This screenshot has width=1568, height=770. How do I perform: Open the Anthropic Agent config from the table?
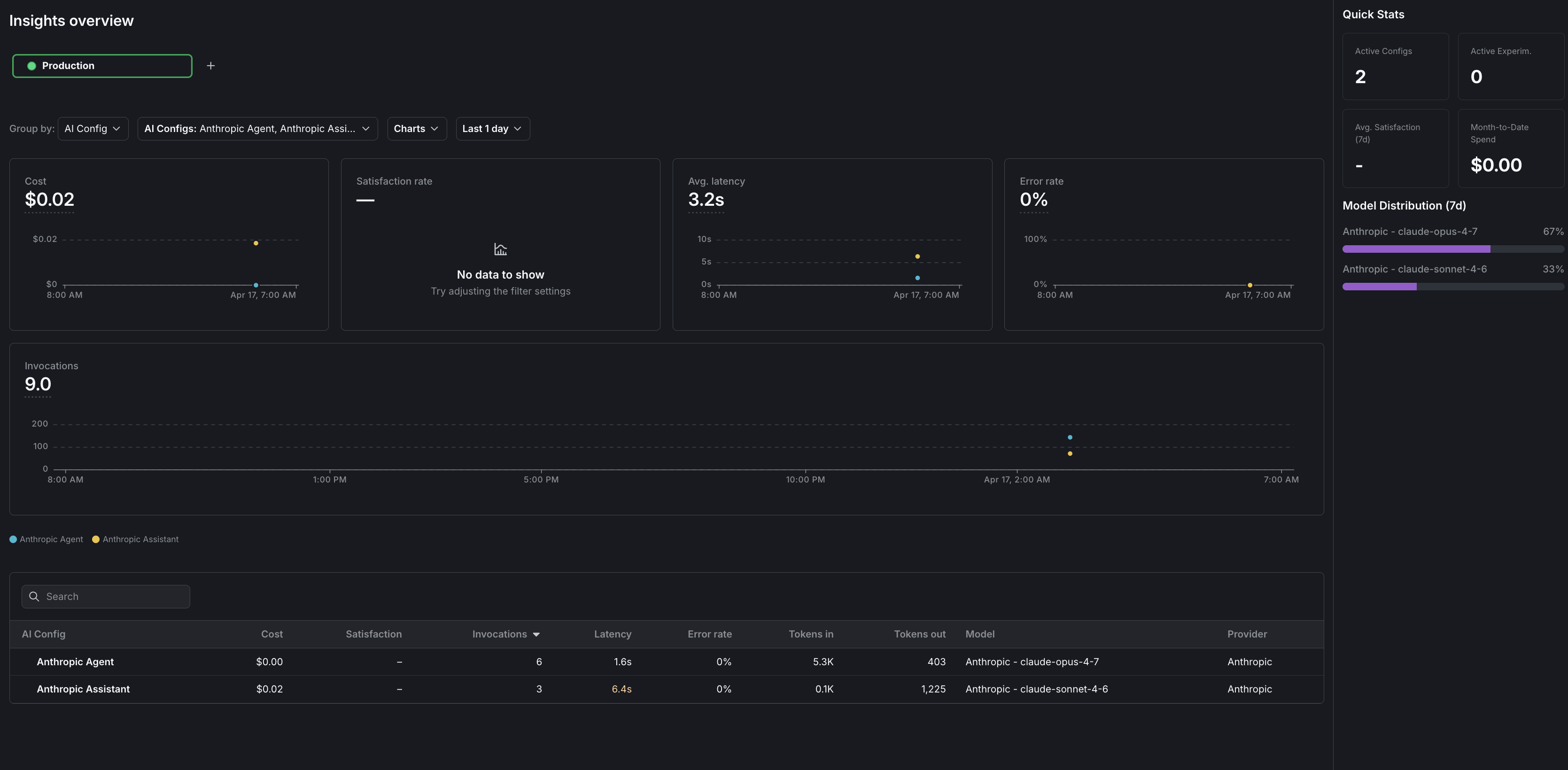(x=75, y=661)
